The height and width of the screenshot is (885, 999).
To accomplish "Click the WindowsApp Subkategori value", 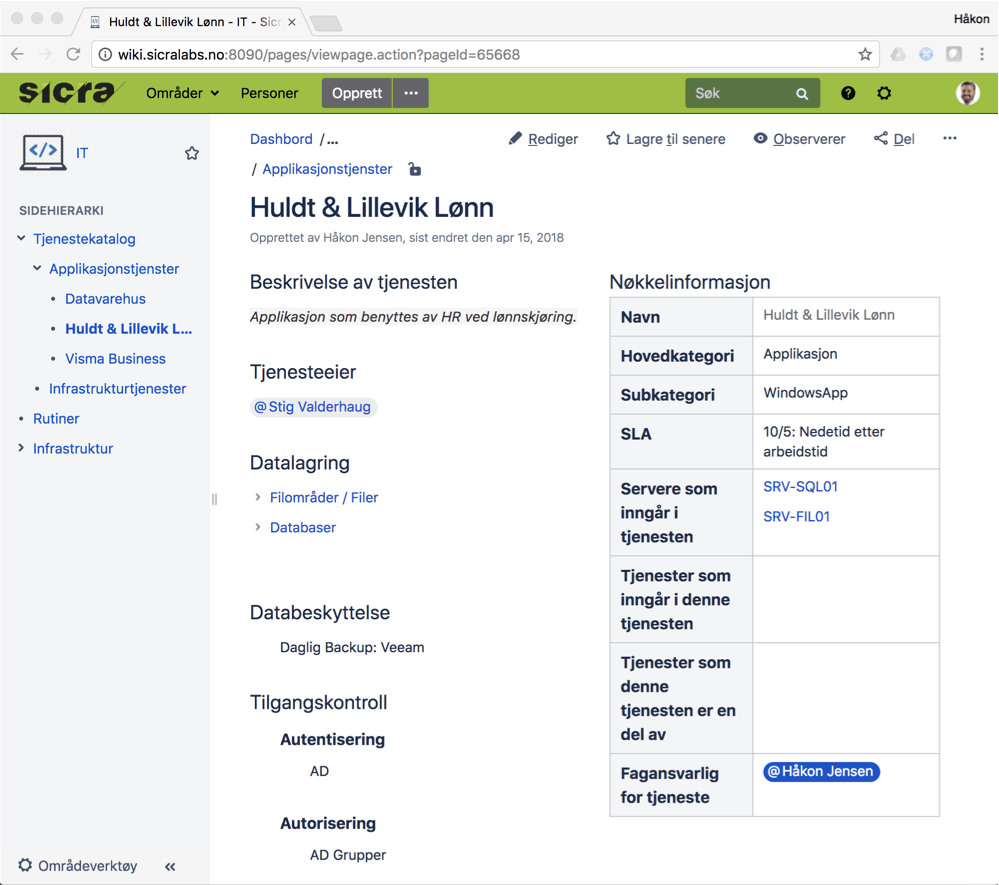I will pos(805,392).
